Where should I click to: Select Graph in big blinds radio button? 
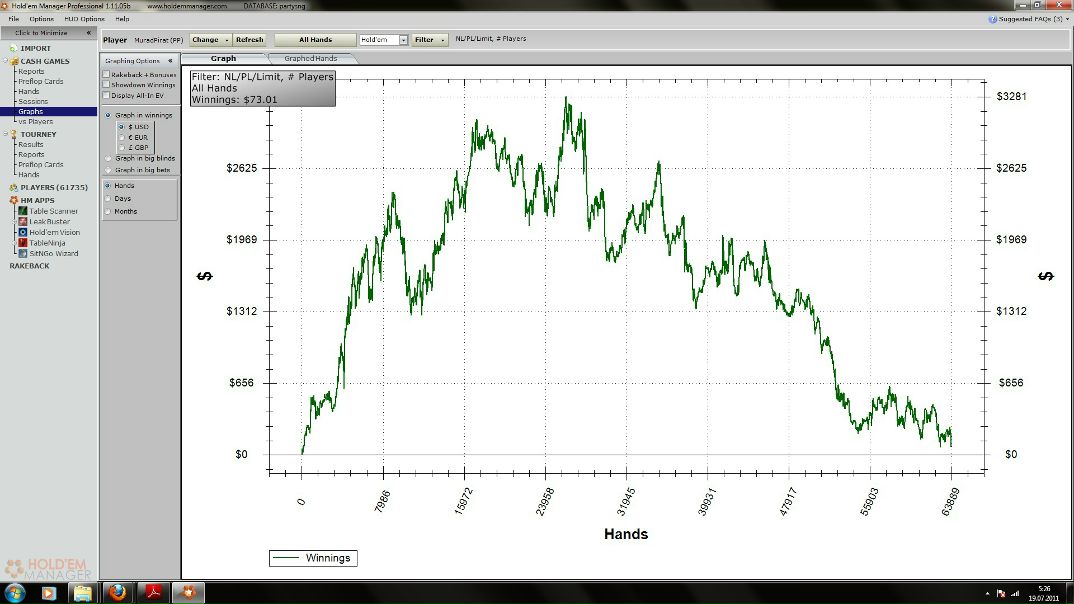point(108,158)
